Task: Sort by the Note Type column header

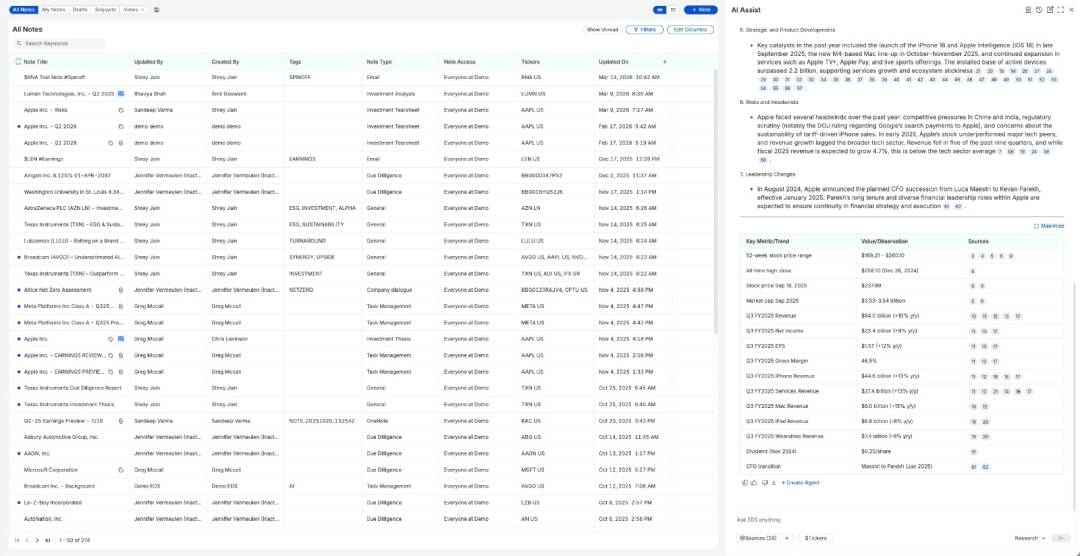Action: click(379, 62)
